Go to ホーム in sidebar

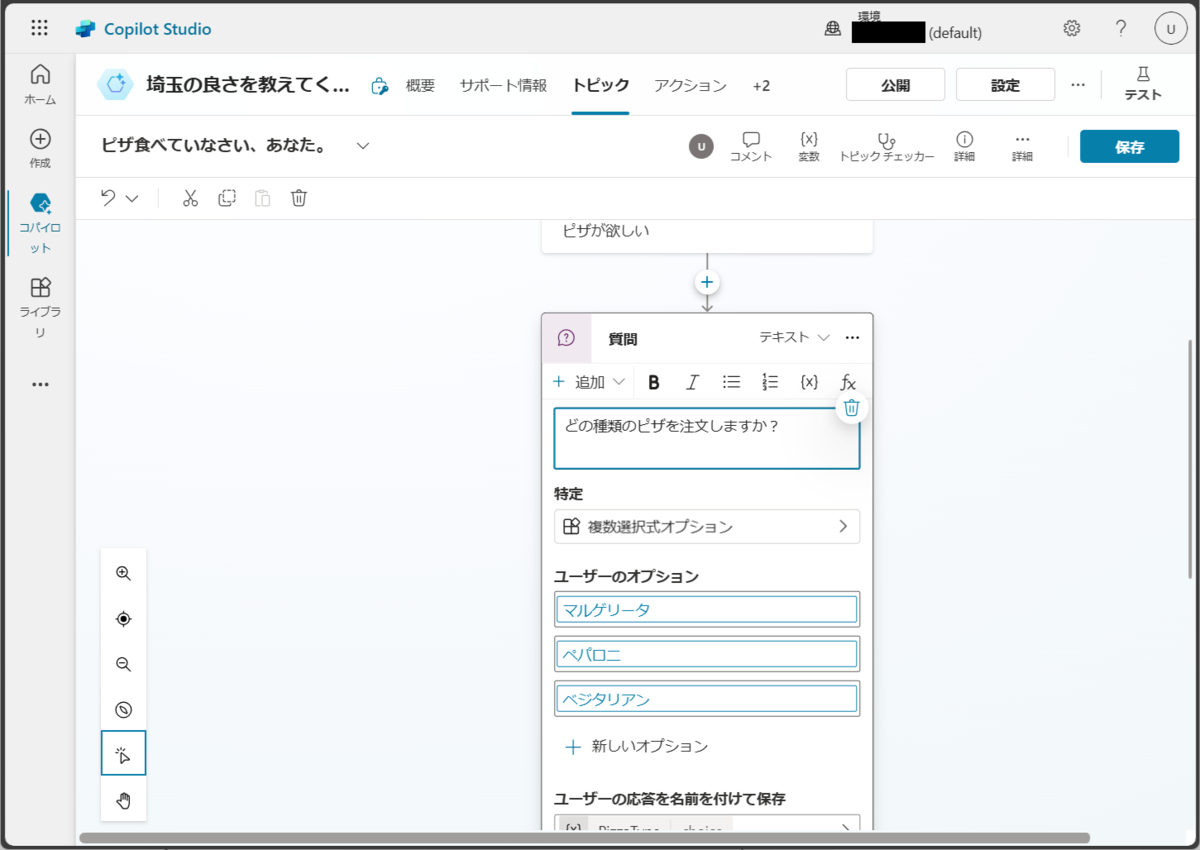coord(40,85)
